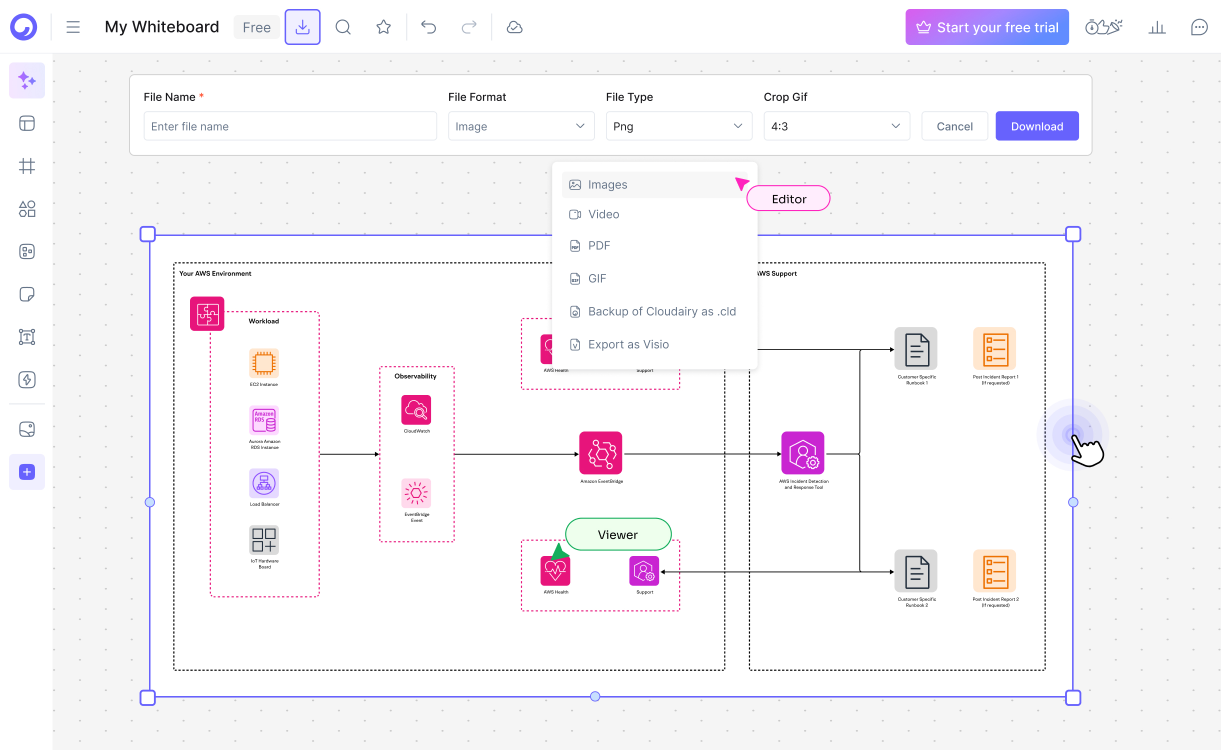Image resolution: width=1221 pixels, height=750 pixels.
Task: Select Video from the format menu
Action: pos(604,214)
